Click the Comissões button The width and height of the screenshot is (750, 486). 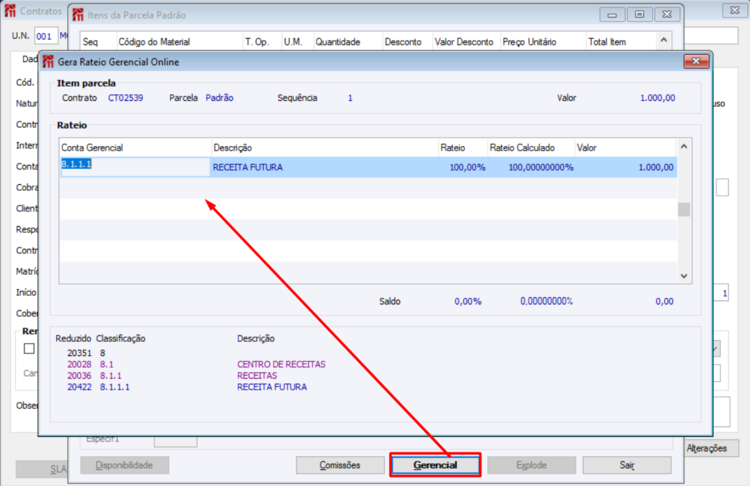[x=340, y=465]
